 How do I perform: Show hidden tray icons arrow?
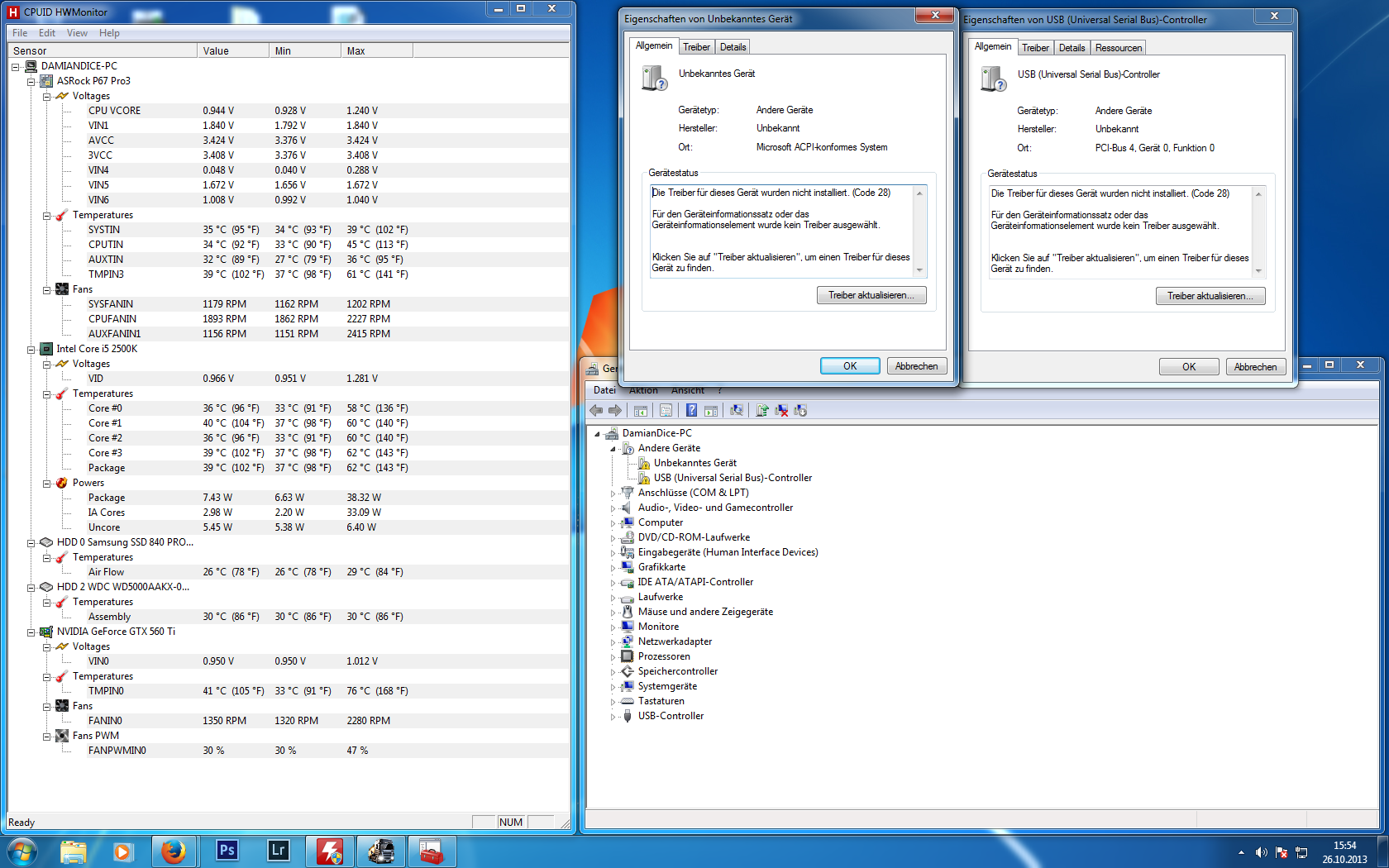tap(1241, 852)
